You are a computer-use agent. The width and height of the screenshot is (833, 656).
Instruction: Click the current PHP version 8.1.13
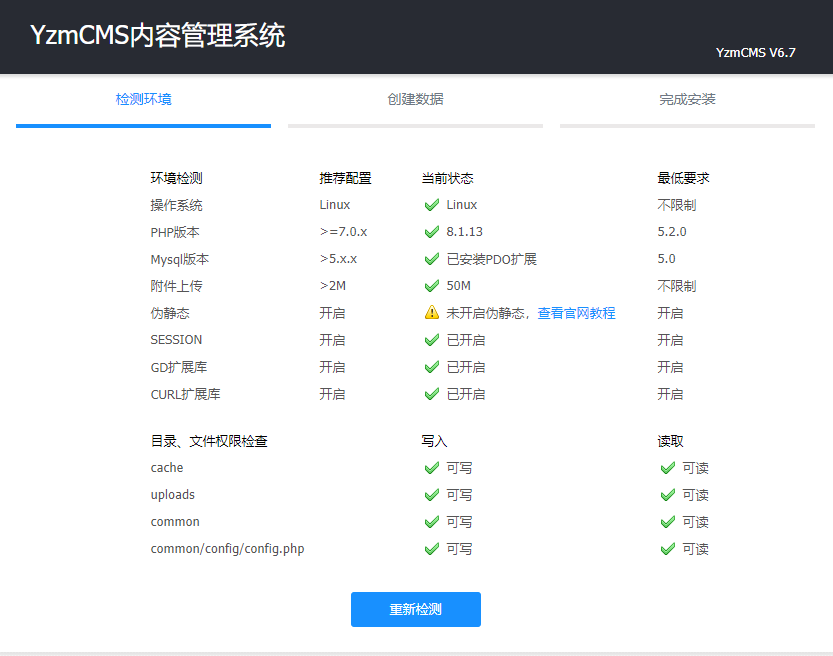coord(465,232)
